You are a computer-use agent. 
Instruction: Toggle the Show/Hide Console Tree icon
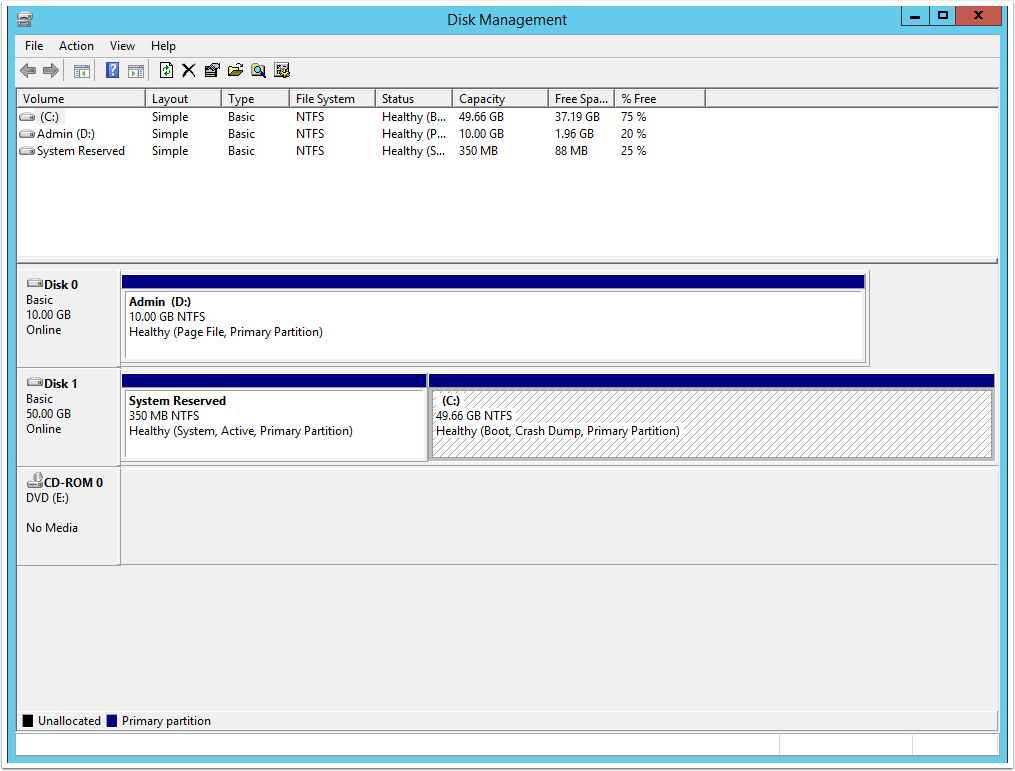[x=82, y=71]
